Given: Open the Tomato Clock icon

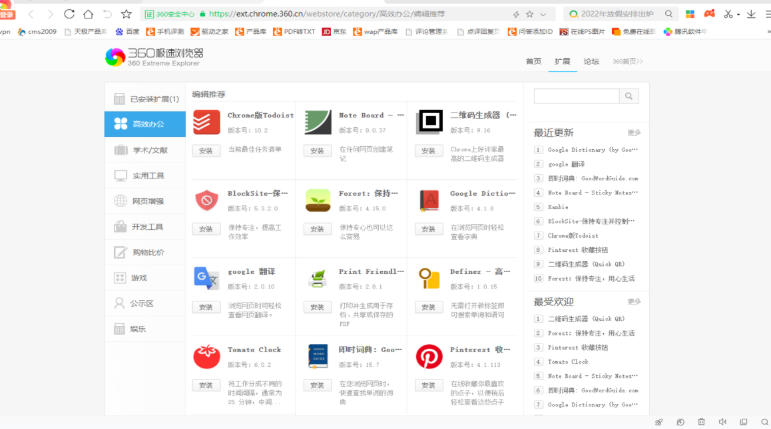Looking at the screenshot, I should [207, 356].
